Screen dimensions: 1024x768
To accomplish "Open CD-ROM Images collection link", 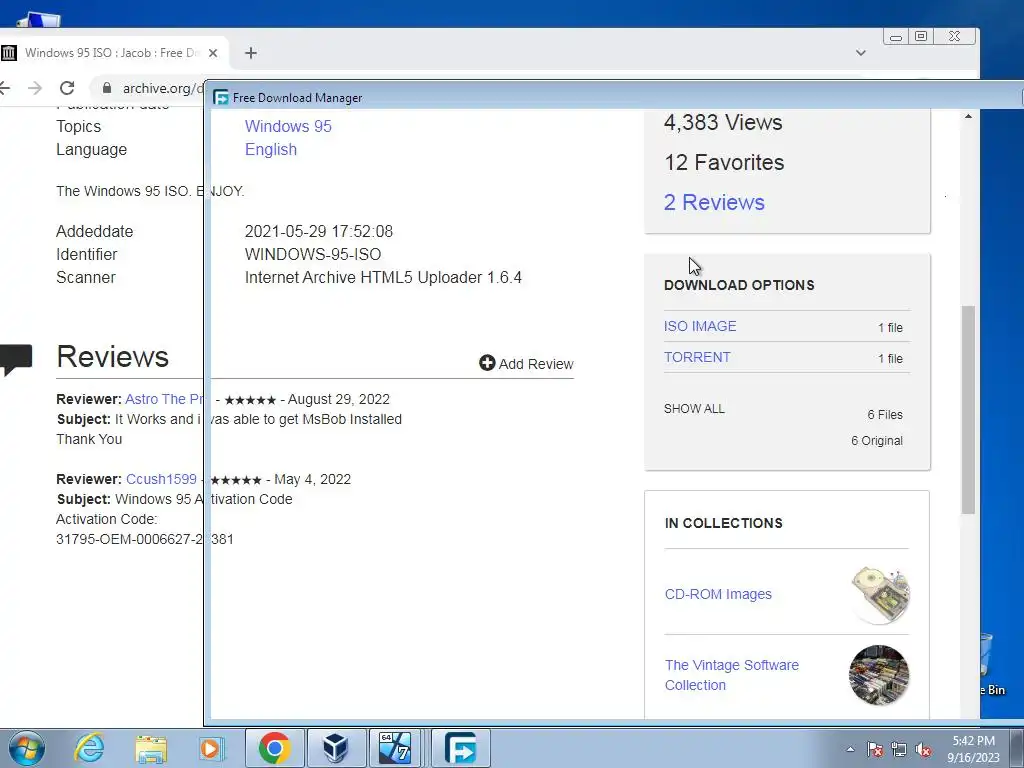I will [x=718, y=594].
